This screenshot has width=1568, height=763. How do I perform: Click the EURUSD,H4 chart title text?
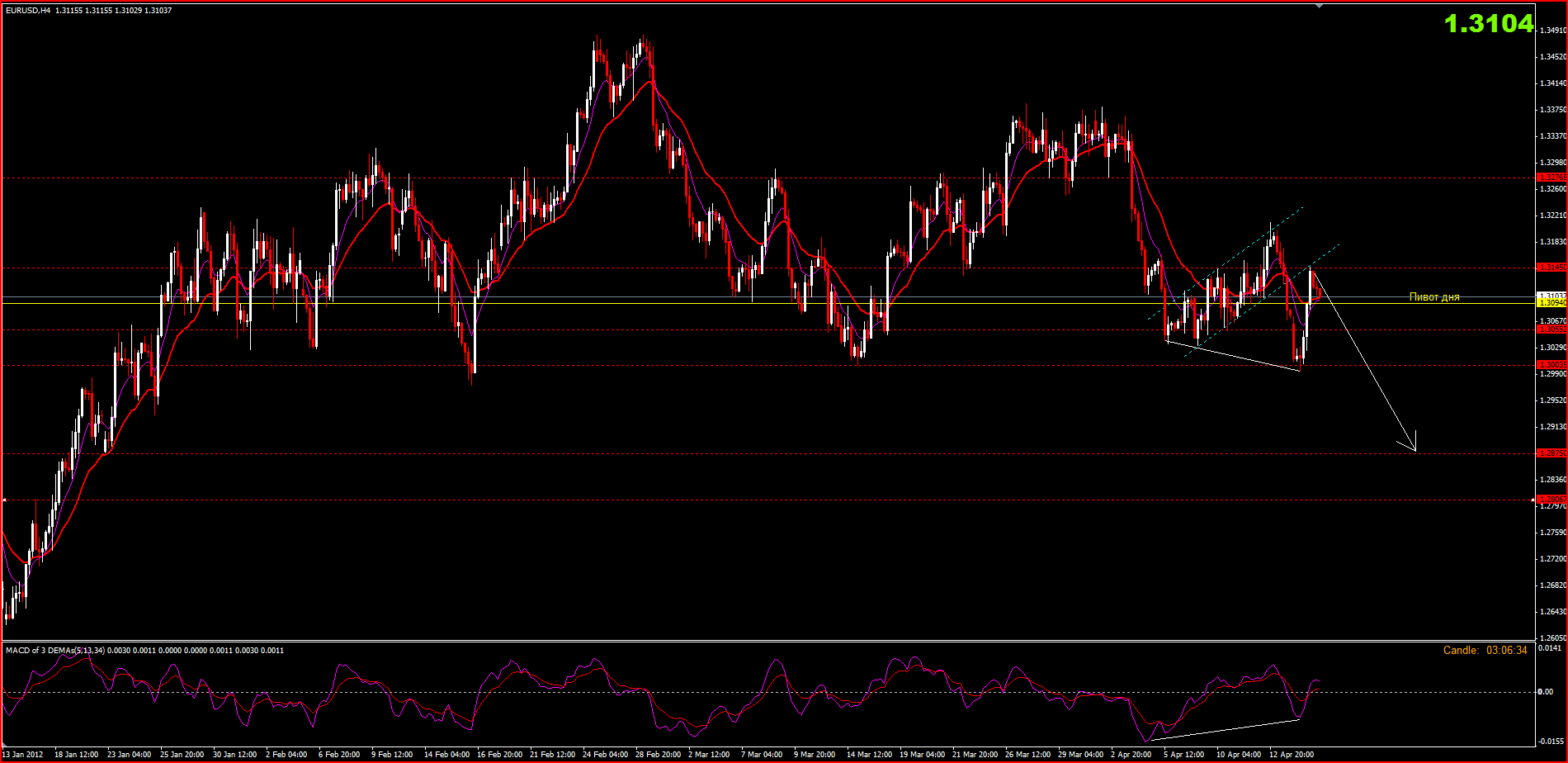pyautogui.click(x=28, y=11)
